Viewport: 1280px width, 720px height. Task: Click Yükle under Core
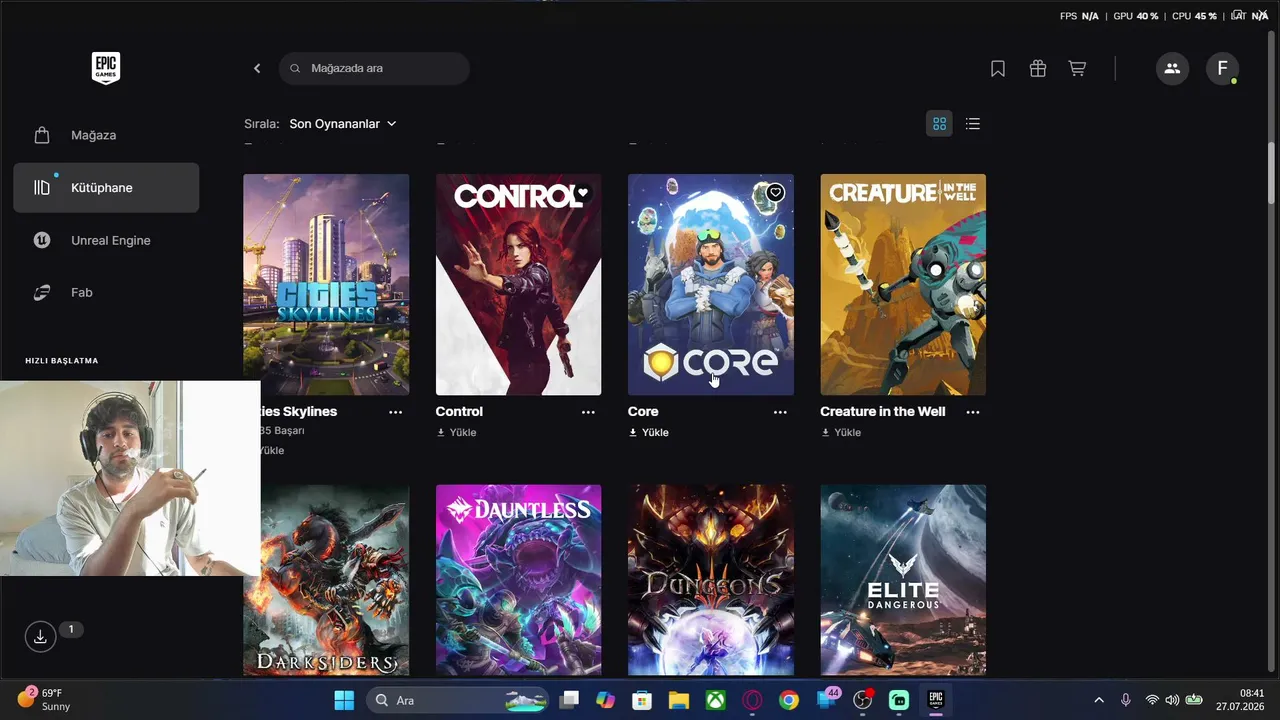point(649,433)
